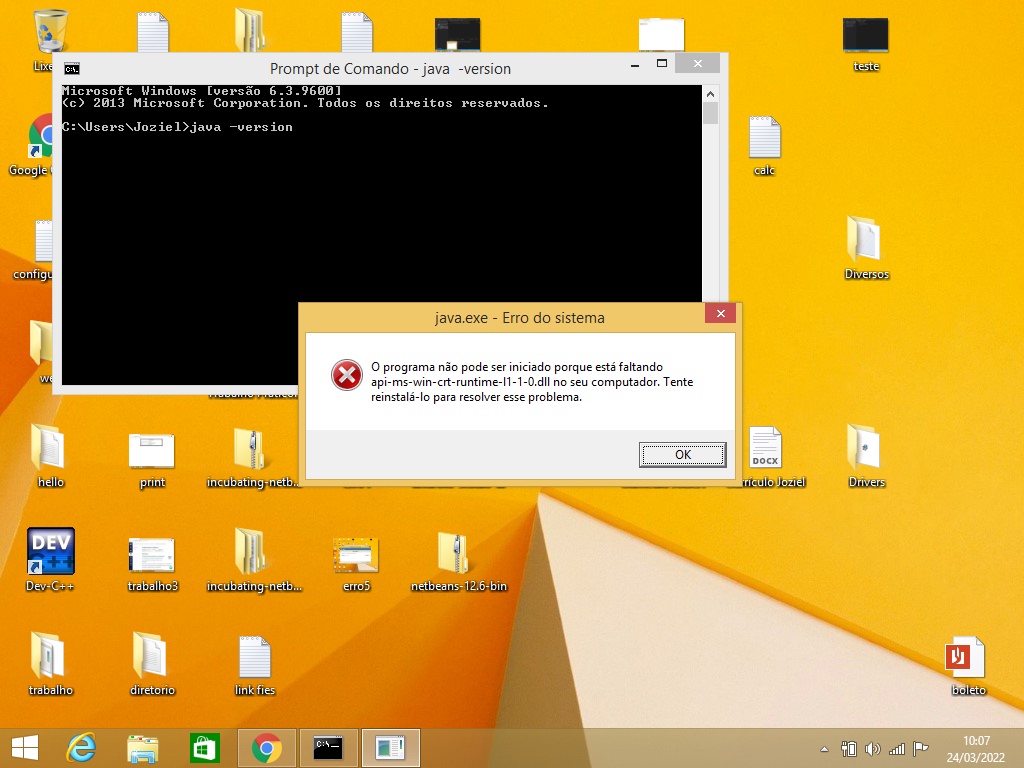
Task: Open the battery power tray icon
Action: coord(848,748)
